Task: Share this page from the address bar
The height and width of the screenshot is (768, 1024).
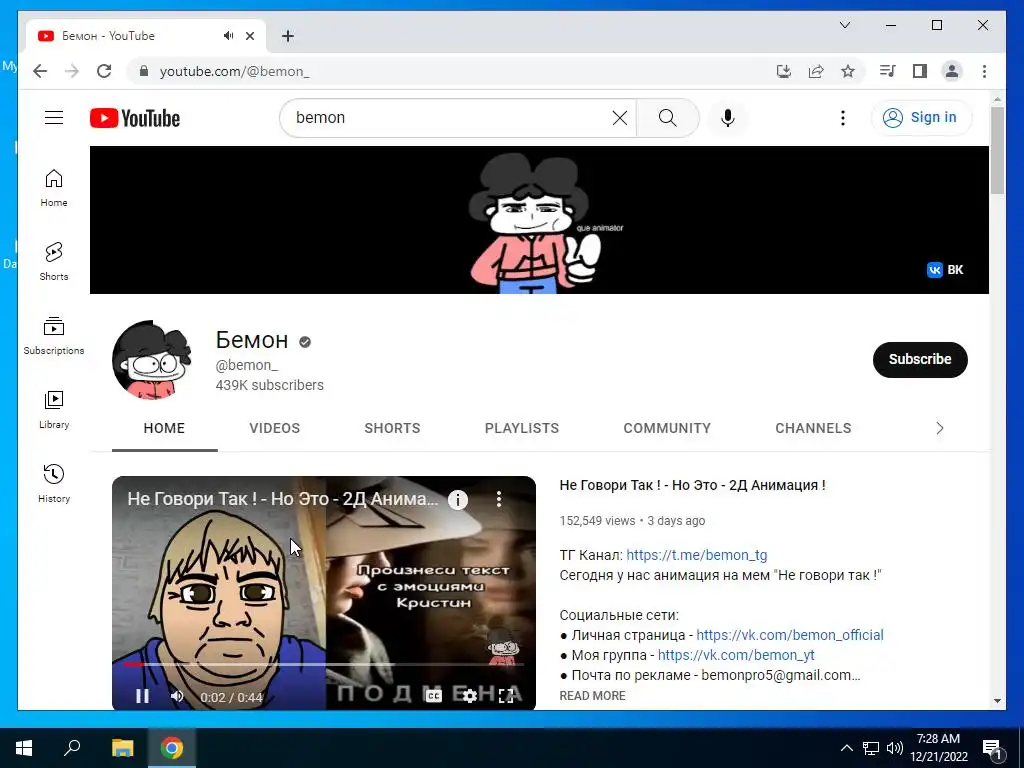Action: pyautogui.click(x=816, y=71)
